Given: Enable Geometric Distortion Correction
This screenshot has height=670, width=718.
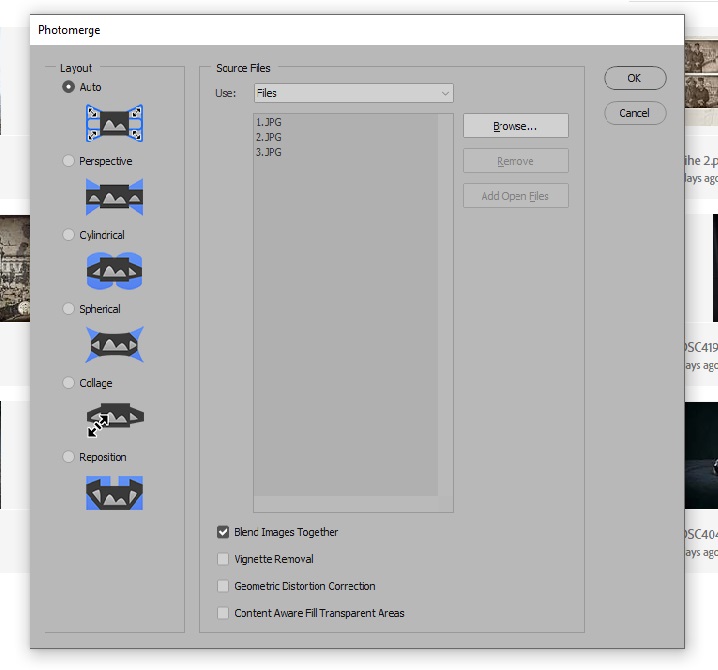Looking at the screenshot, I should click(x=223, y=587).
